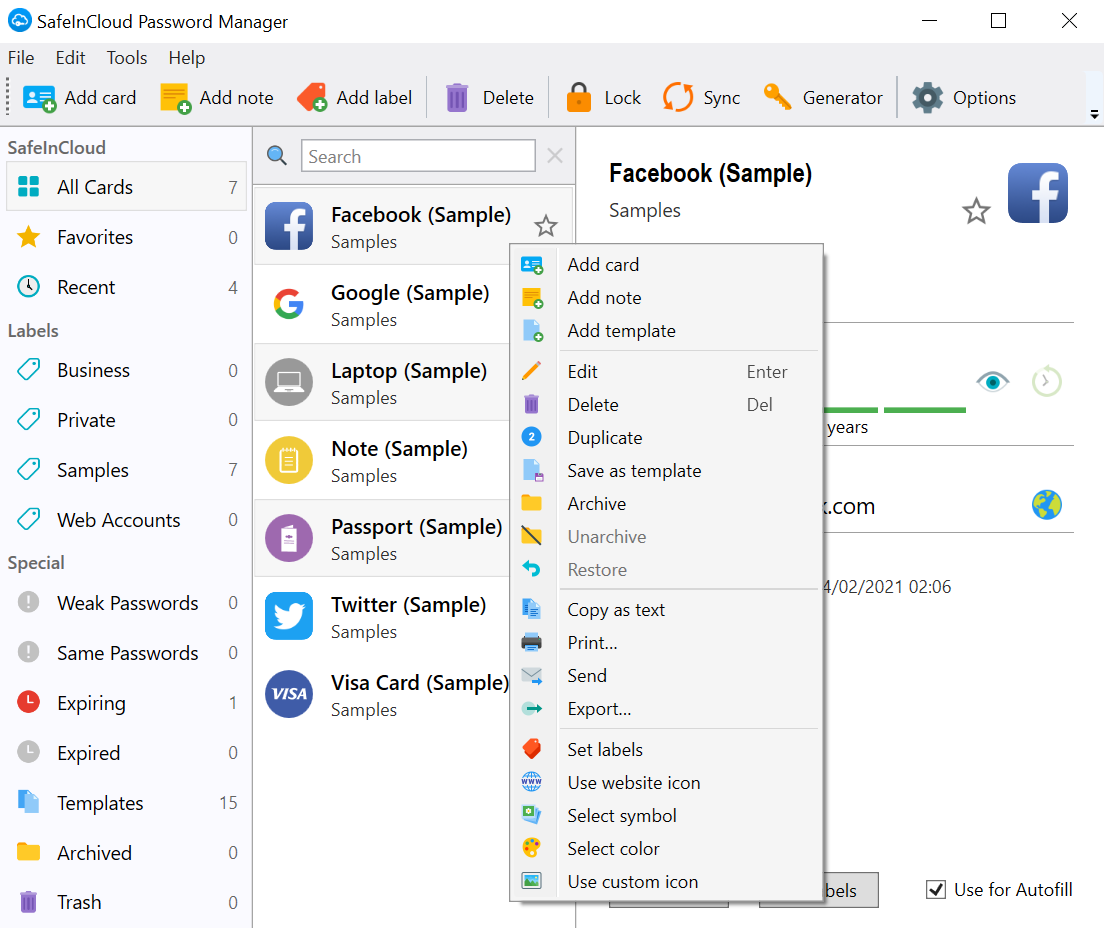Choose Save as template option
This screenshot has width=1104, height=928.
pos(667,471)
